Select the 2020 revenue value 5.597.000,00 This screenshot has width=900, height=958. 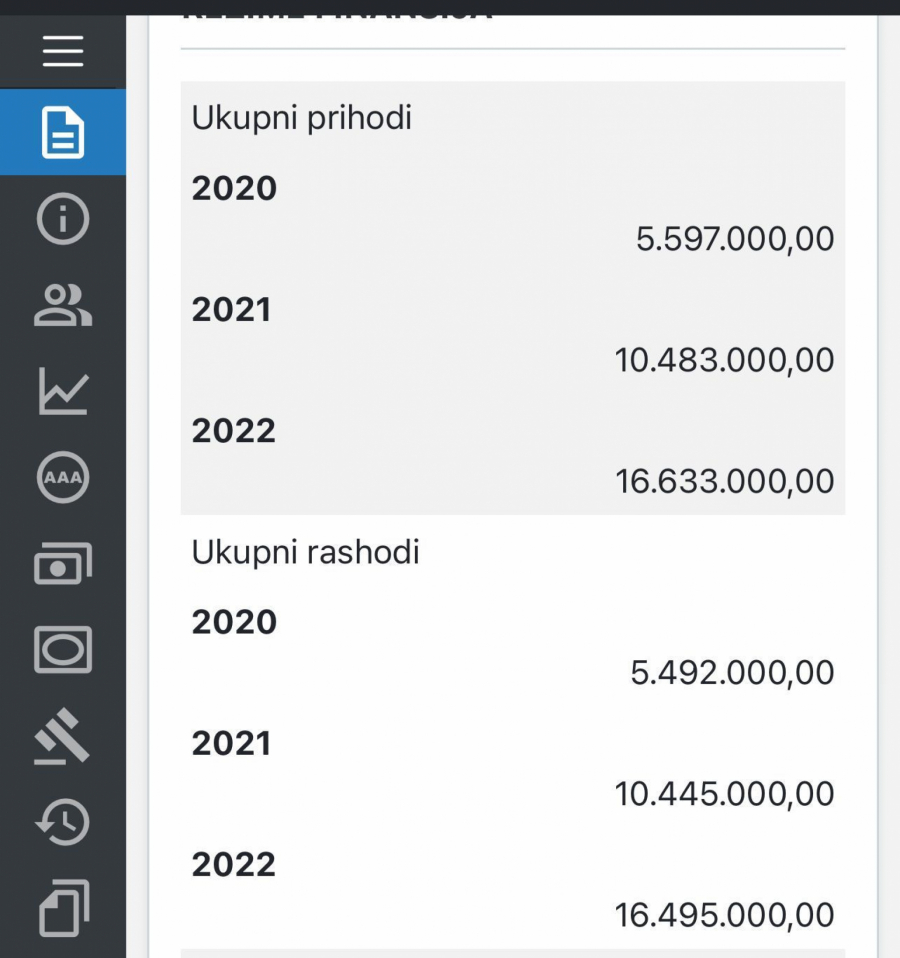coord(735,239)
